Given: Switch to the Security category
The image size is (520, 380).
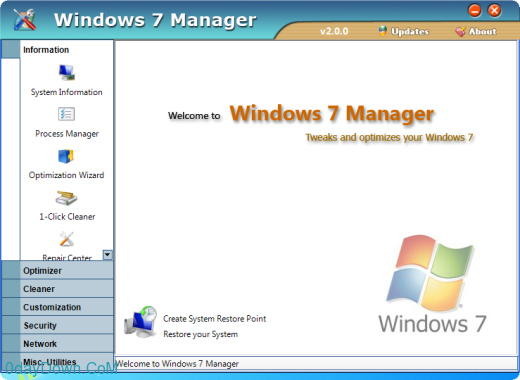Looking at the screenshot, I should [57, 325].
